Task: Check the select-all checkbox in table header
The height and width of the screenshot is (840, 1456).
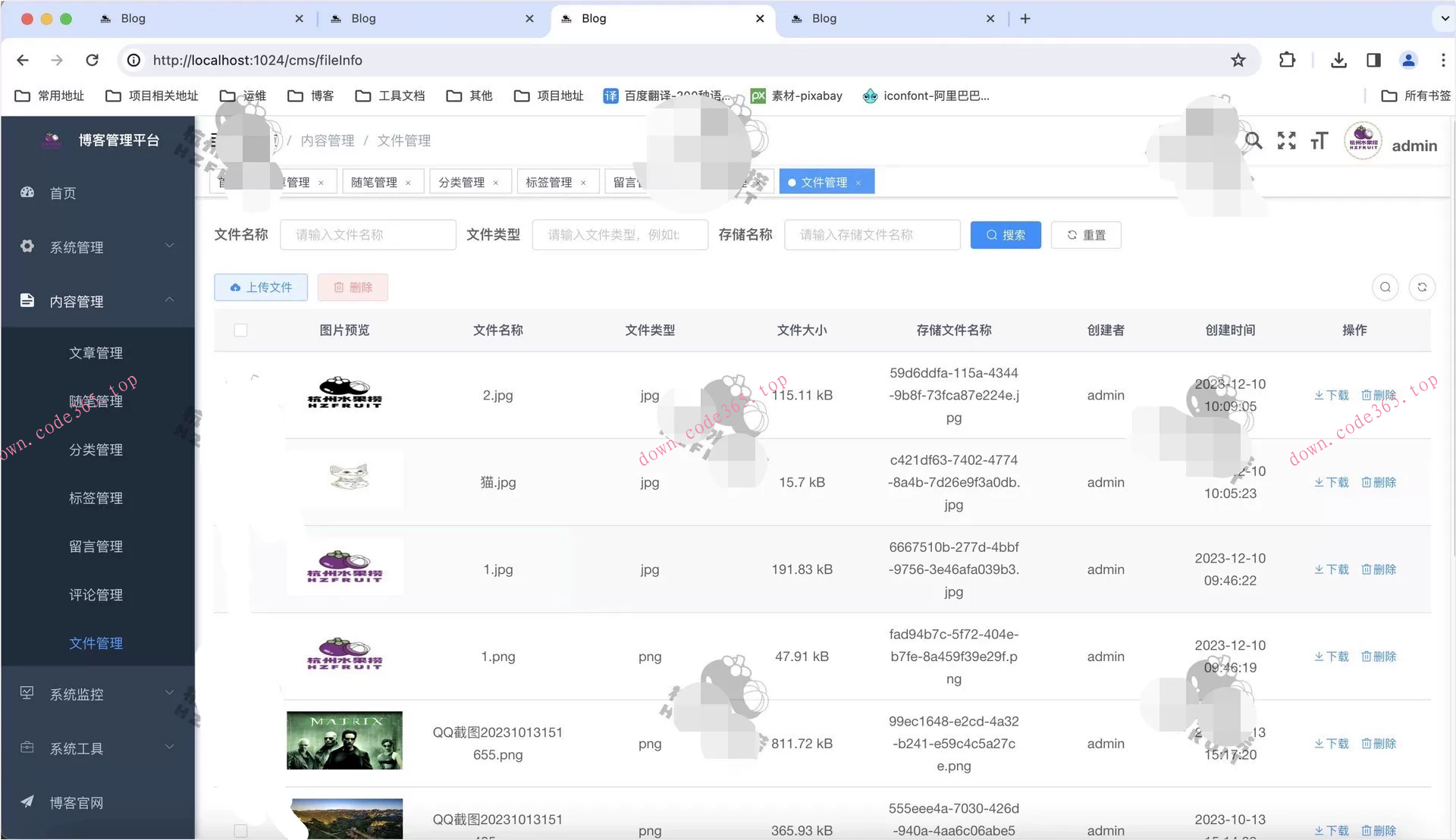Action: pyautogui.click(x=240, y=330)
